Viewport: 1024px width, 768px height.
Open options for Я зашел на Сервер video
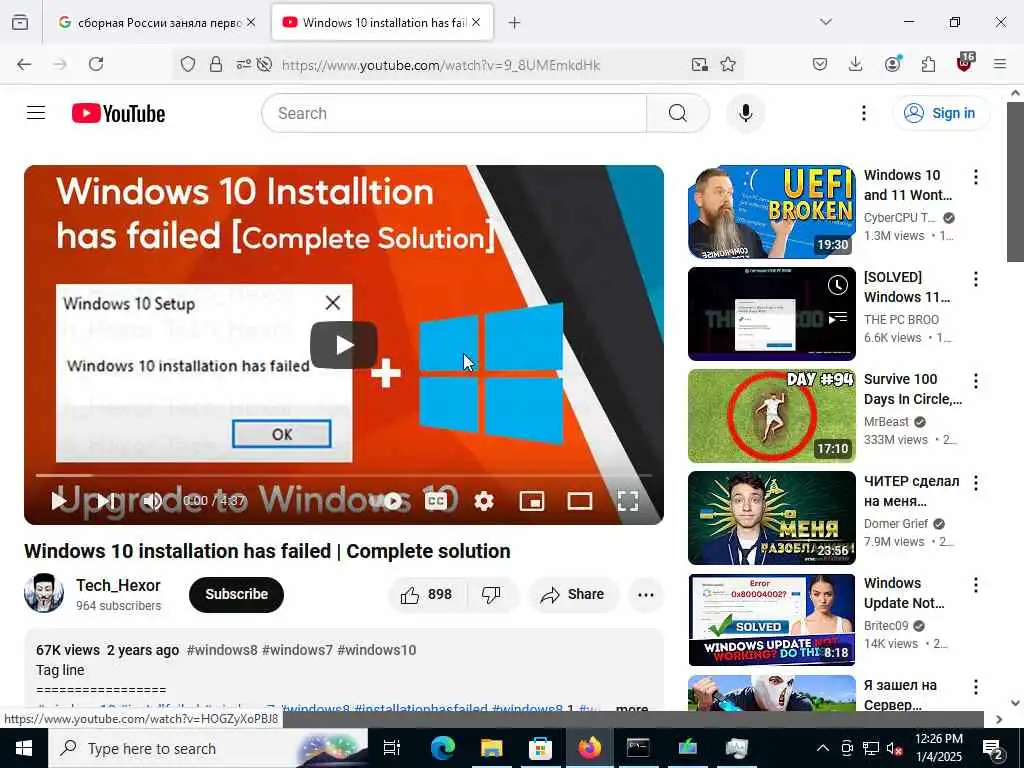975,686
